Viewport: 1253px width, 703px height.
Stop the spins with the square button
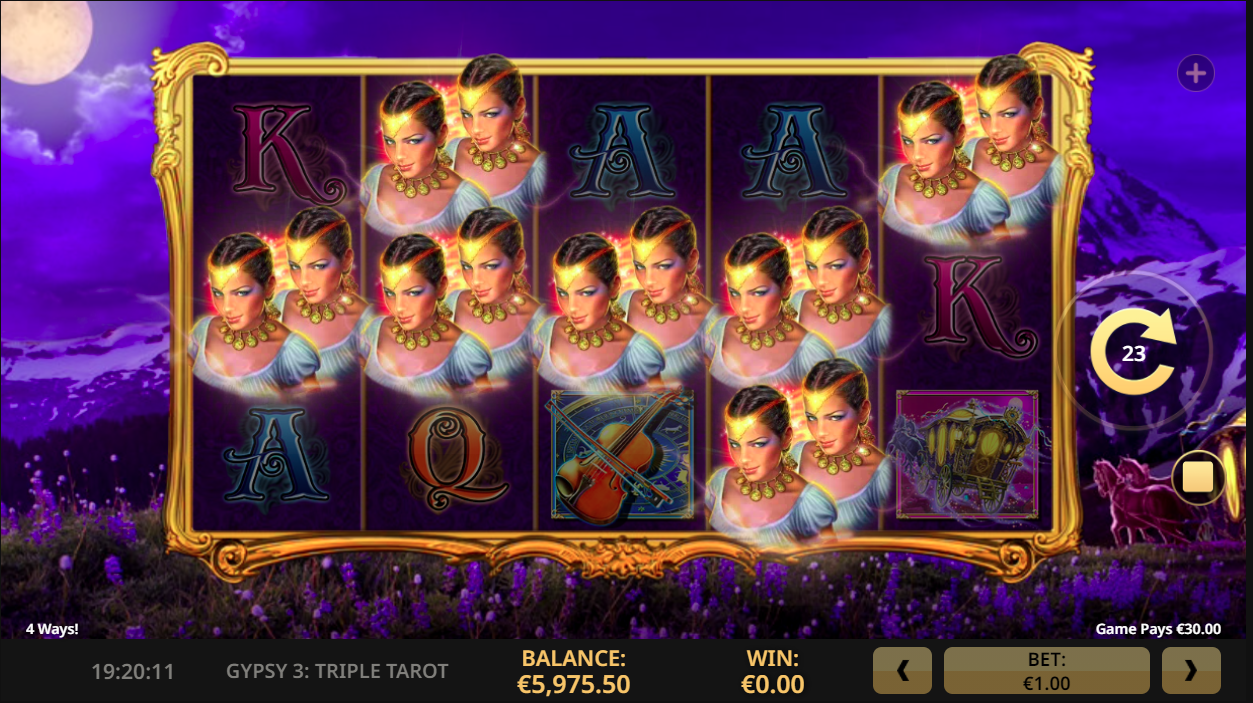[x=1198, y=478]
